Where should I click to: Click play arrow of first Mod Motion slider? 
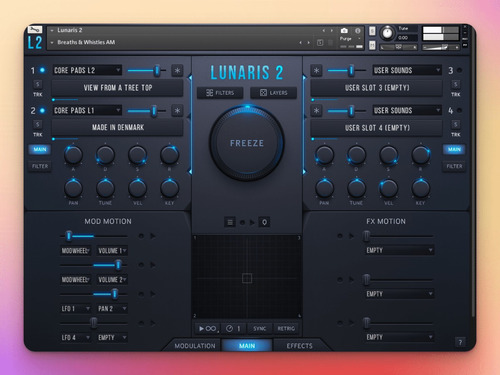(x=153, y=236)
